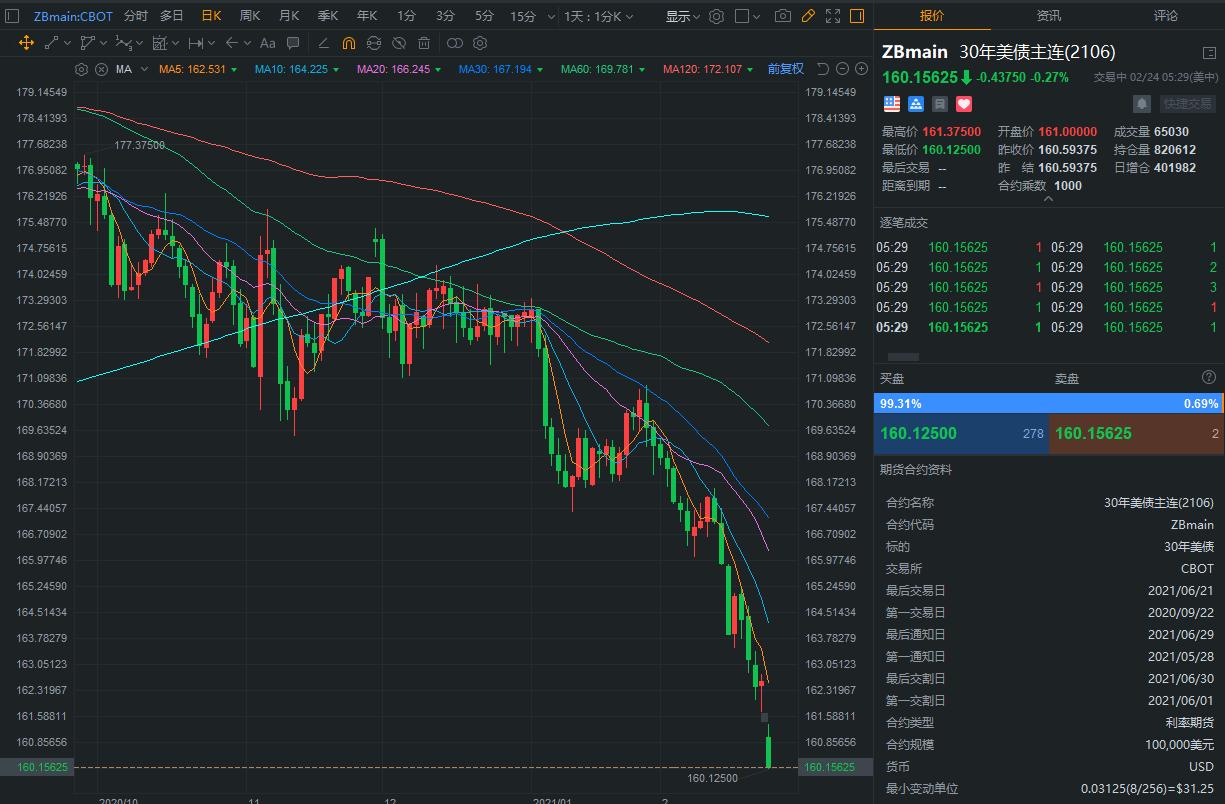Switch the chart to 周K weekly period
This screenshot has width=1225, height=804.
tap(249, 16)
